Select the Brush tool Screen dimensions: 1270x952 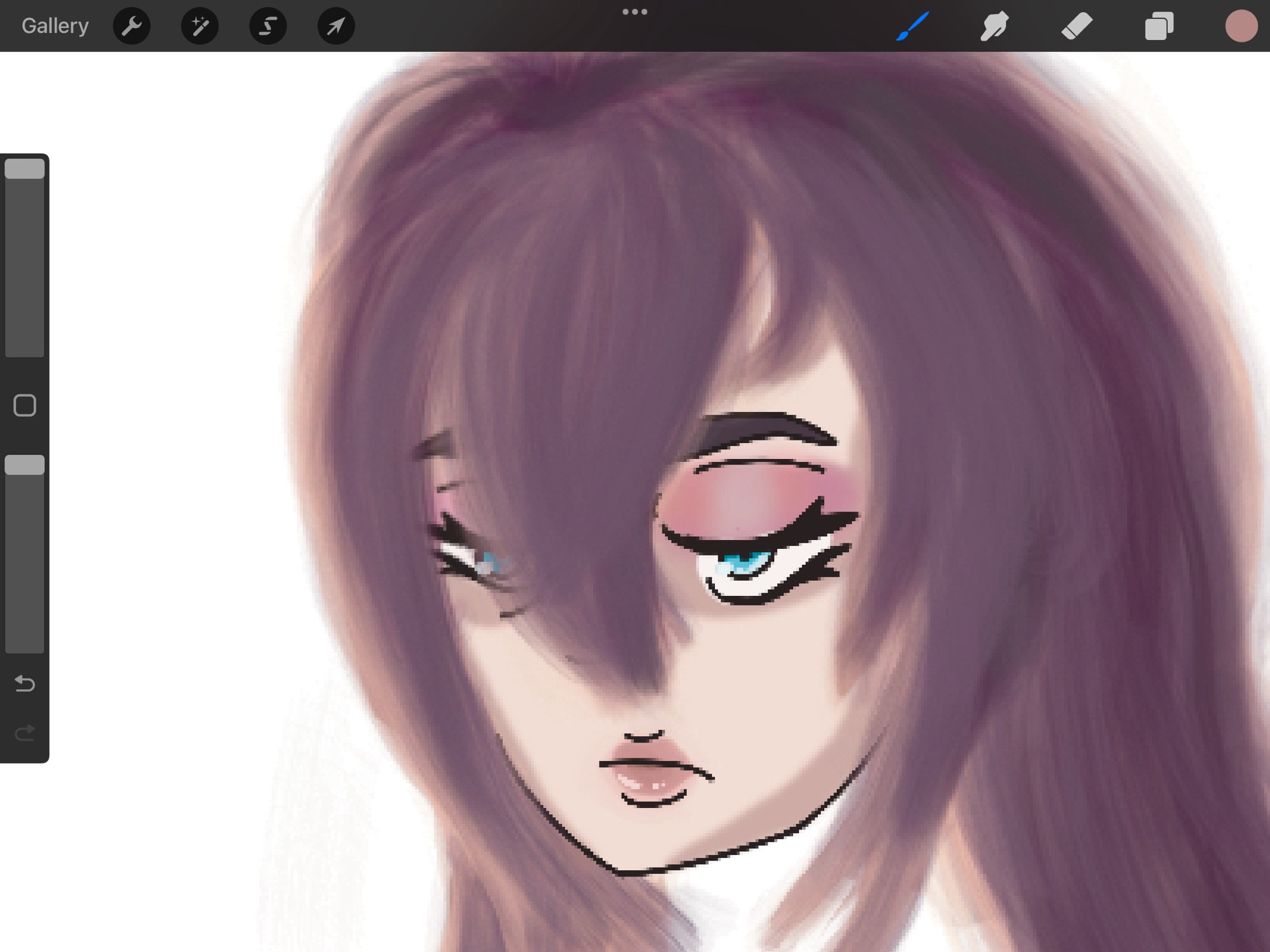tap(912, 26)
